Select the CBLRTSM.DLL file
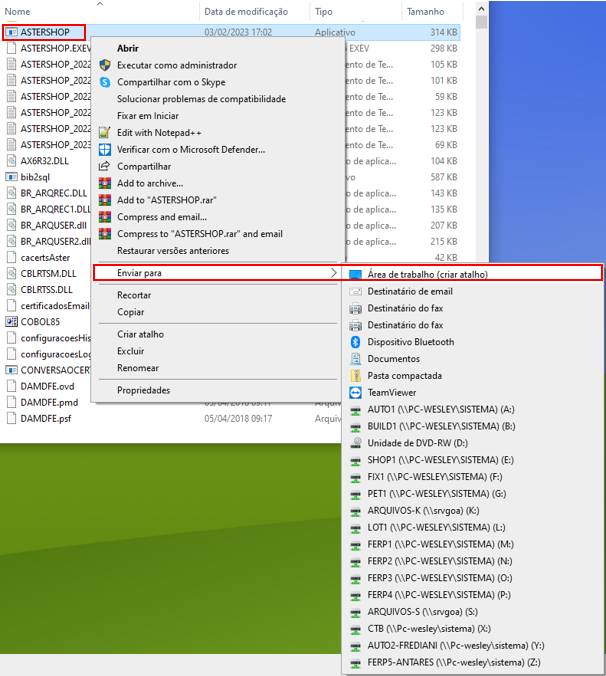 pyautogui.click(x=48, y=273)
